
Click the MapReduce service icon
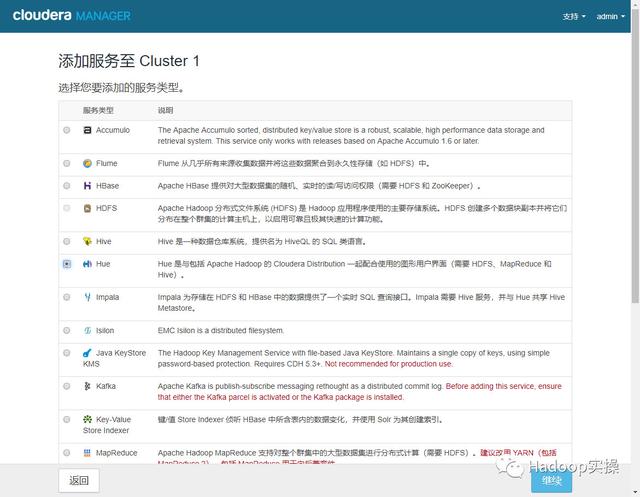87,453
